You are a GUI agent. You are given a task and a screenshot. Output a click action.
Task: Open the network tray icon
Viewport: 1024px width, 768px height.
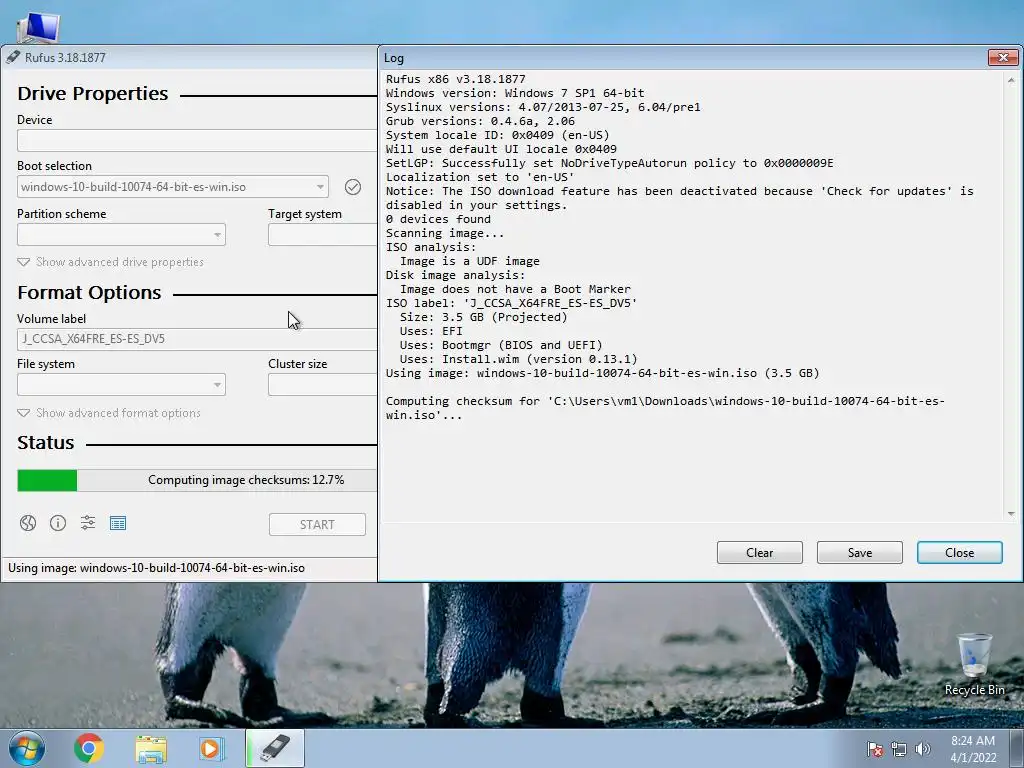click(x=899, y=749)
